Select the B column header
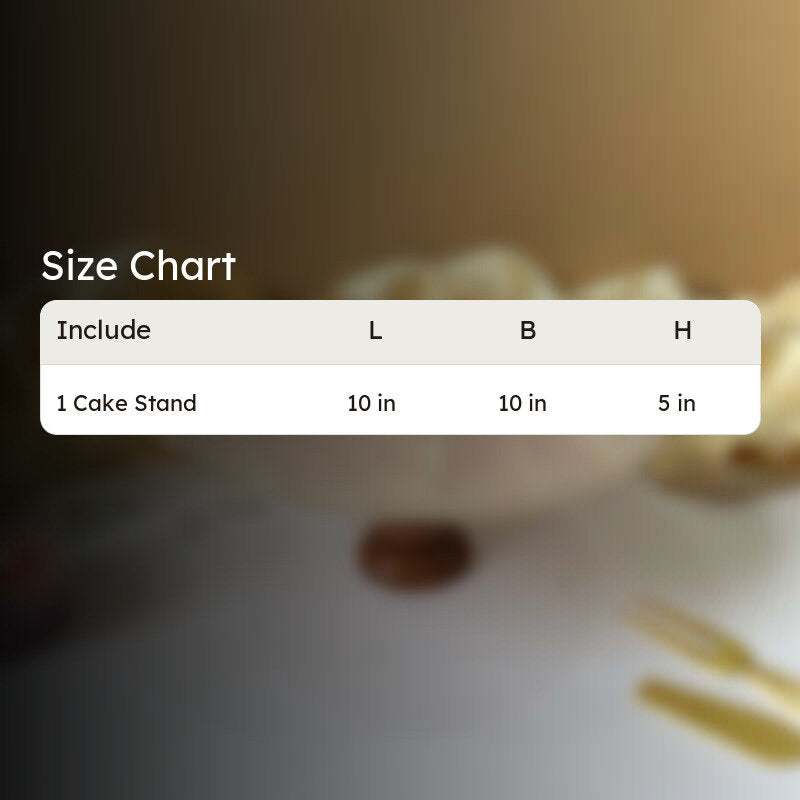 [x=528, y=330]
